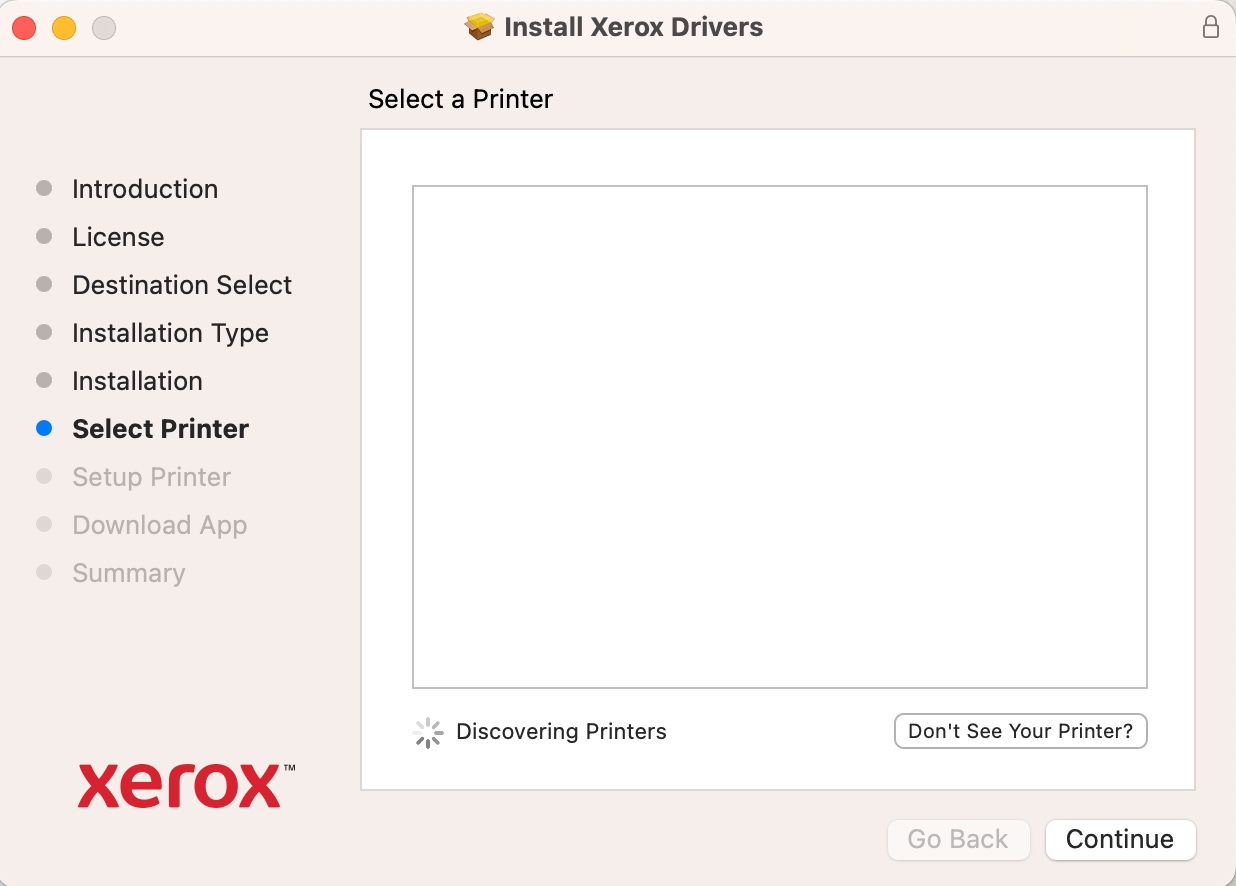The width and height of the screenshot is (1236, 886).
Task: Select the Introduction step in the sidebar
Action: (x=145, y=188)
